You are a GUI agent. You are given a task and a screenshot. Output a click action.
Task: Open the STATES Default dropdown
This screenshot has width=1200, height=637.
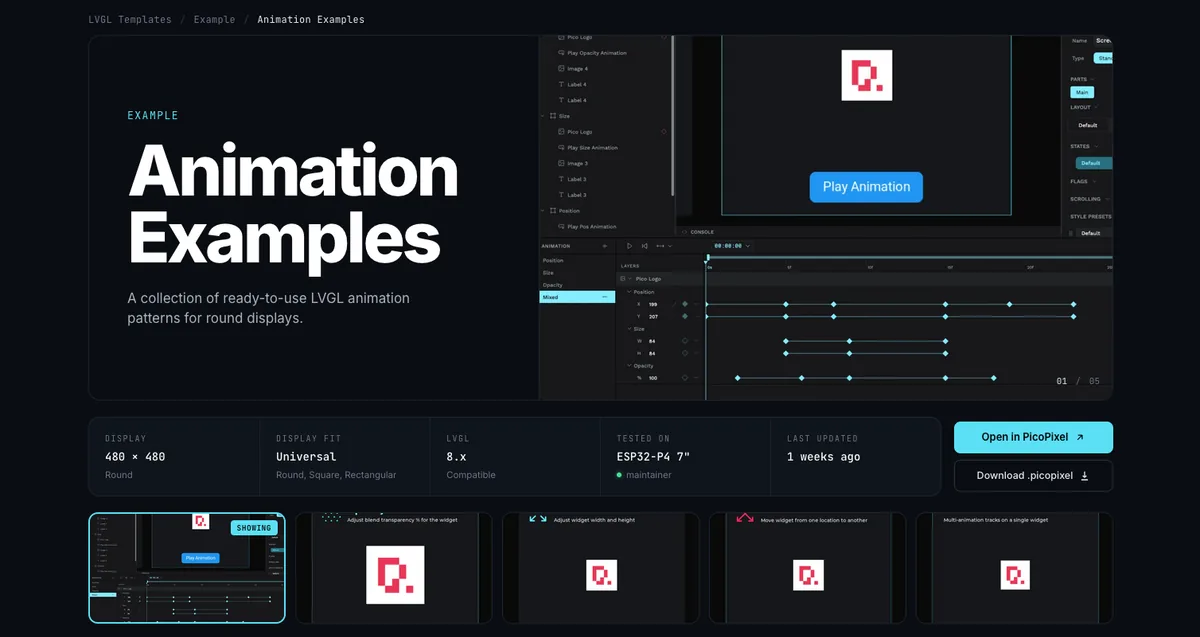tap(1093, 163)
